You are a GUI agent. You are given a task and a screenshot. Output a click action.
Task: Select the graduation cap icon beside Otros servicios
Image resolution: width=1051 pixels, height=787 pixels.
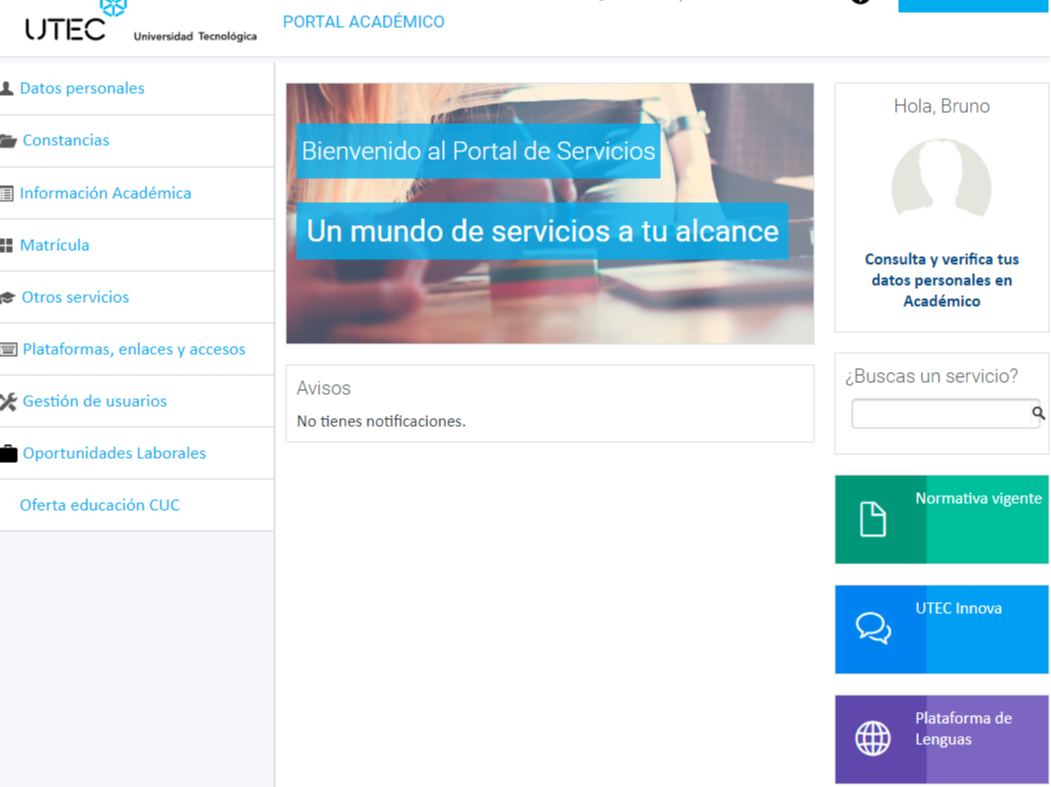(x=9, y=296)
